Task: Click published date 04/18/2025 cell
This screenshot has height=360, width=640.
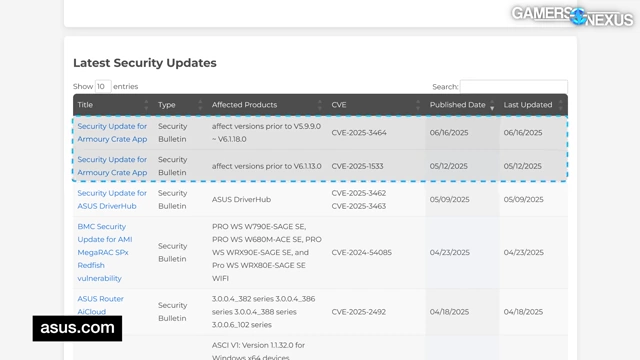Action: pyautogui.click(x=449, y=312)
